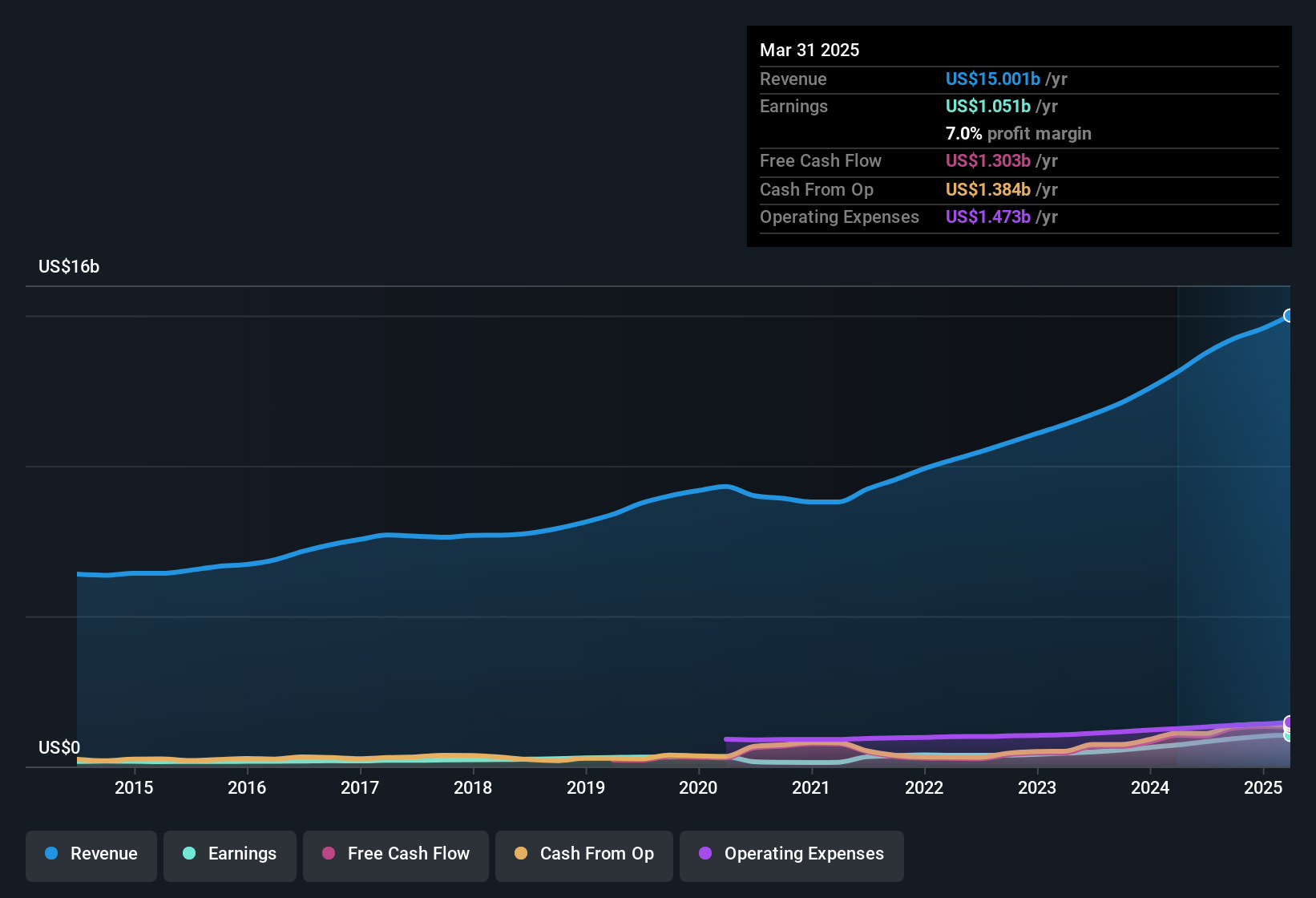
Task: Click the US$1.473b operating expenses value
Action: [988, 216]
